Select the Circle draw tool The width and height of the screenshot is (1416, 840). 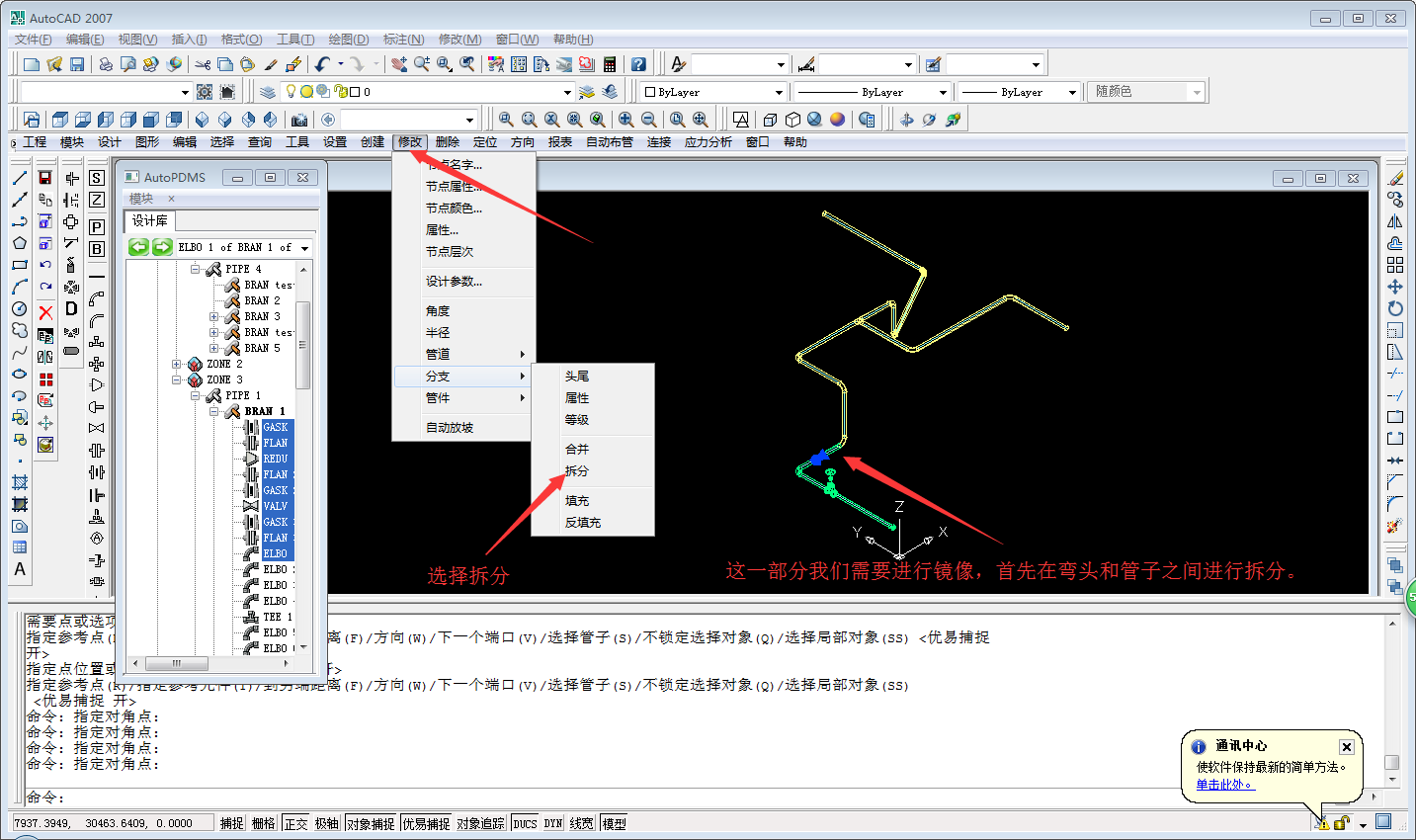pyautogui.click(x=19, y=308)
